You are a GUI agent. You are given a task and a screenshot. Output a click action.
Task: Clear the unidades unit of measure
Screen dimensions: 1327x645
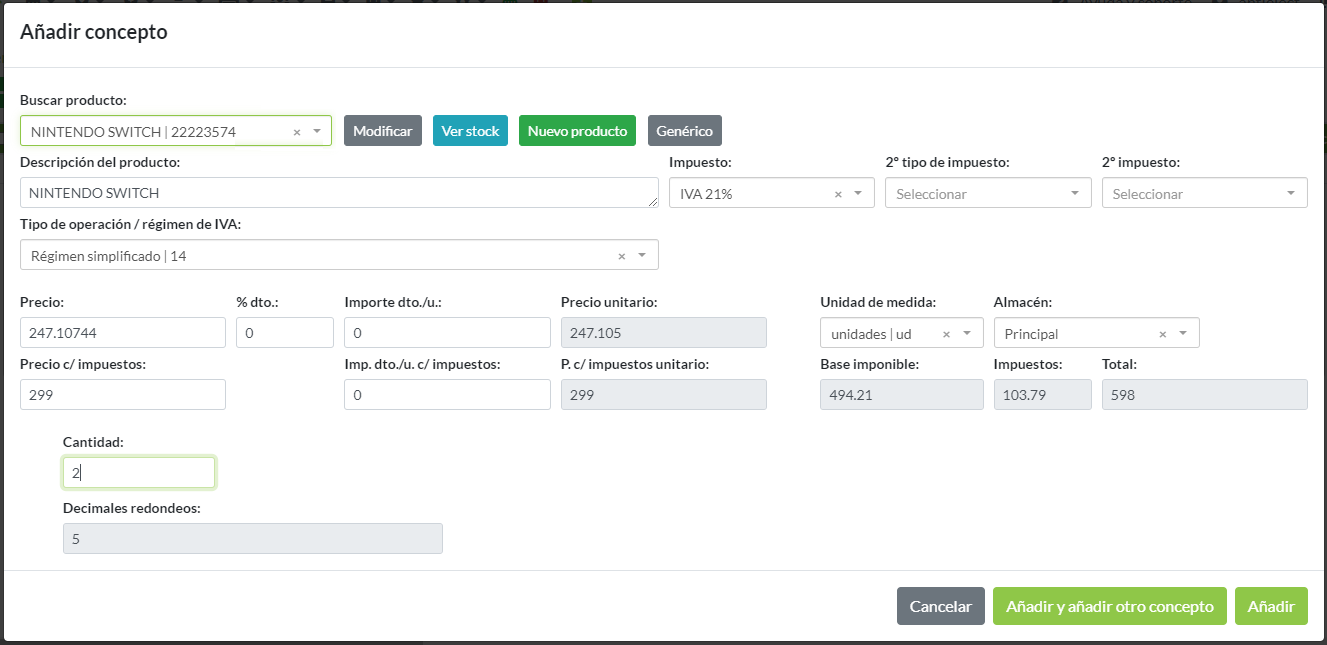pos(946,334)
